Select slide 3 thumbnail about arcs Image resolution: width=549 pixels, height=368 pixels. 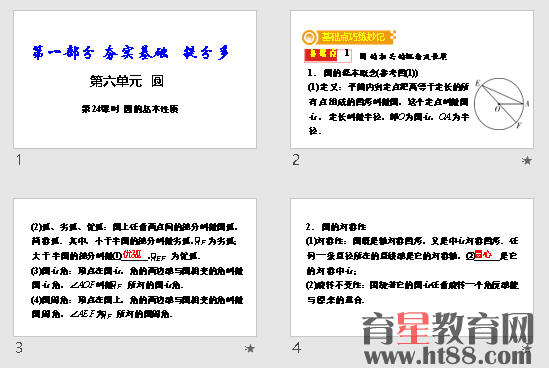pos(135,268)
